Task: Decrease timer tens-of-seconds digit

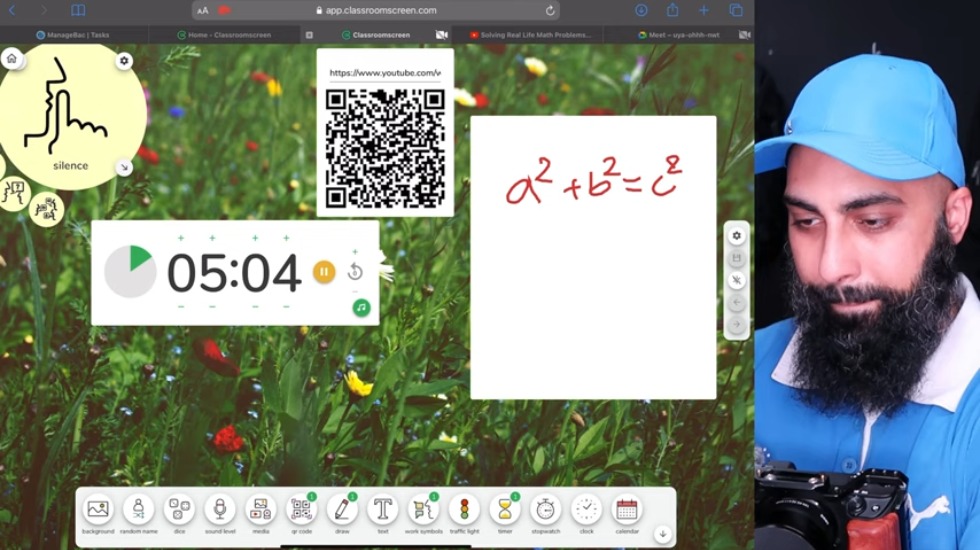Action: coord(255,307)
